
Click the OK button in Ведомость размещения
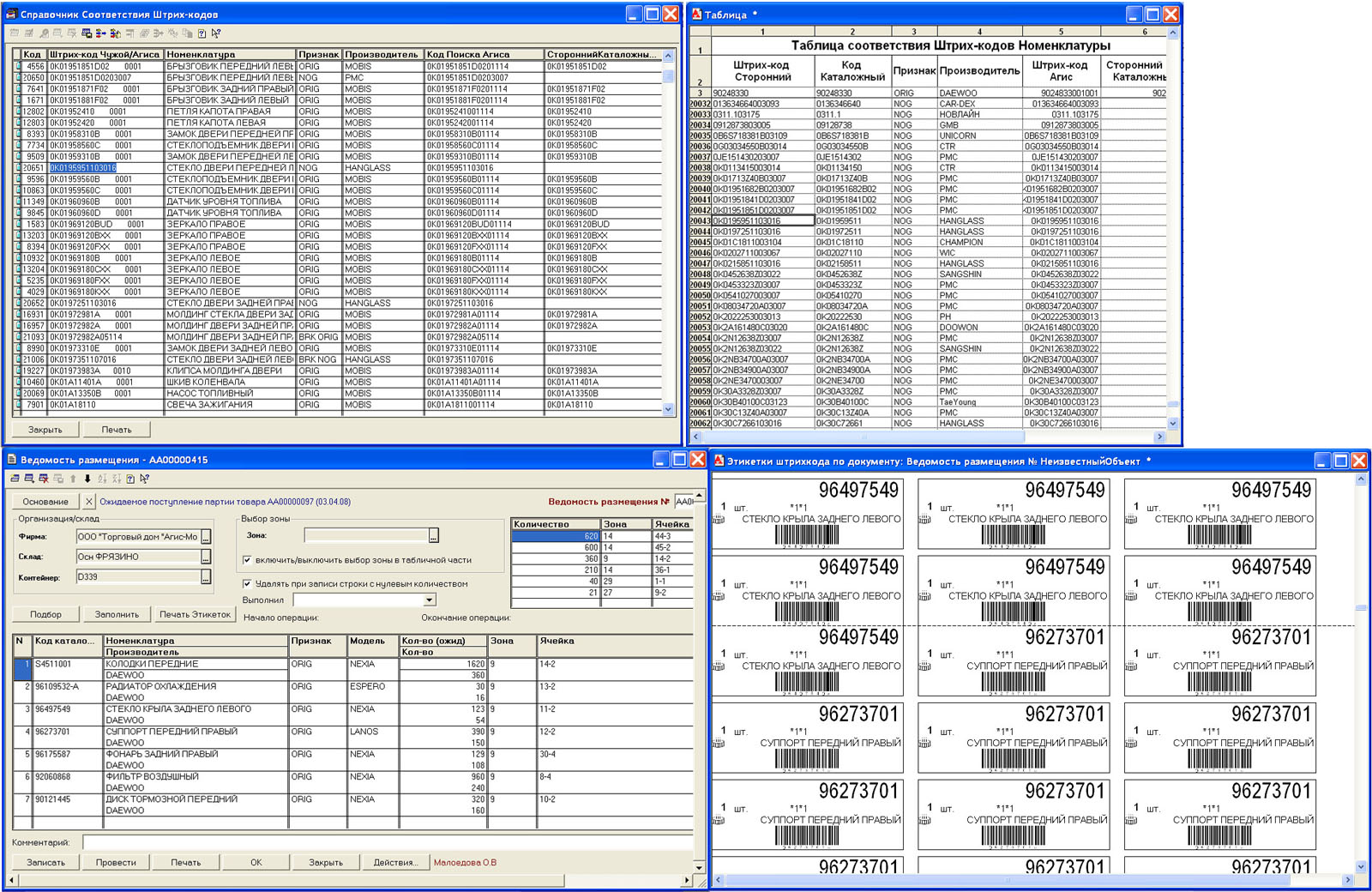[x=256, y=862]
